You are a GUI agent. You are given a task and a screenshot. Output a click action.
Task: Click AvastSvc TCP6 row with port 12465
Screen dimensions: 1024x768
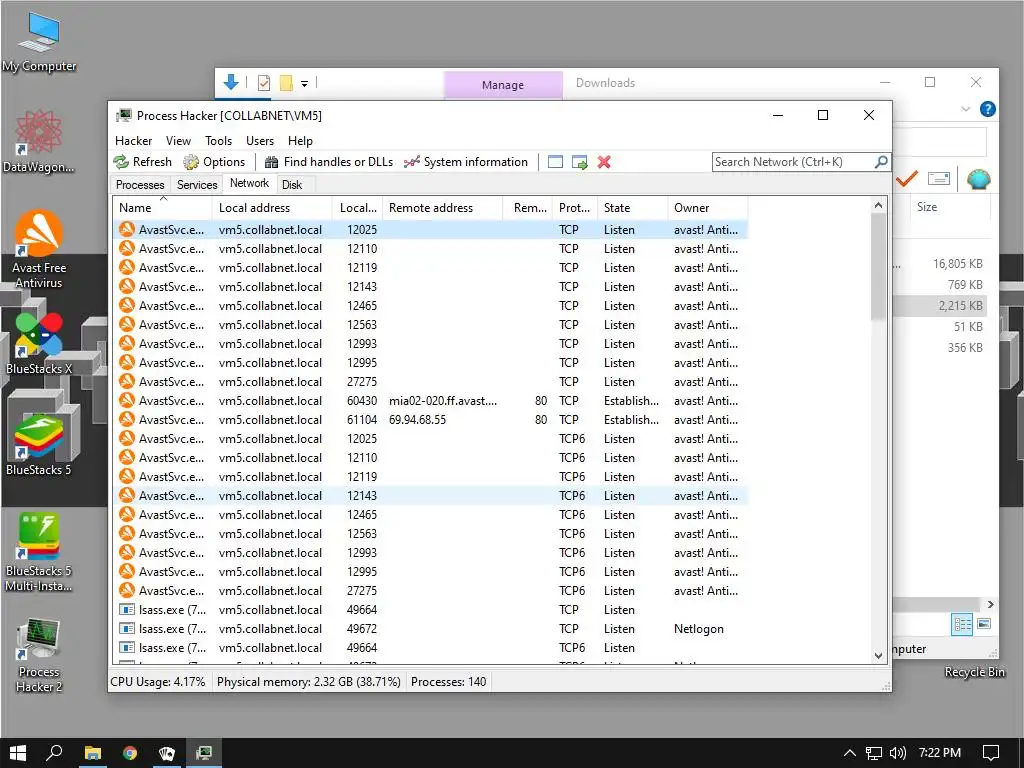(x=431, y=515)
